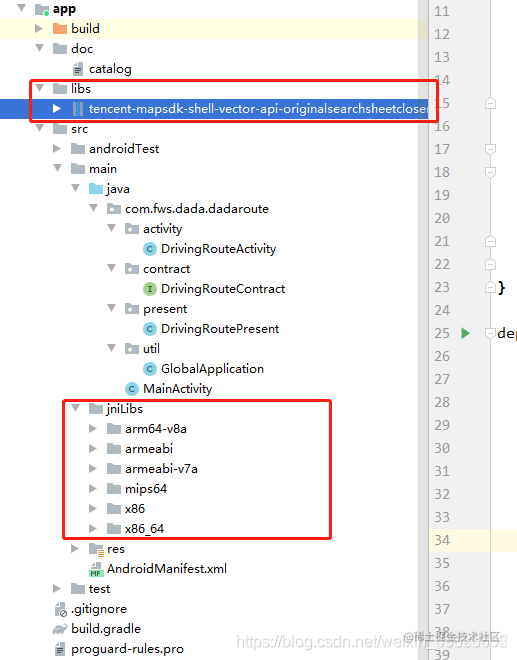Click the MainActivity class icon
Image resolution: width=517 pixels, height=660 pixels.
coord(132,389)
